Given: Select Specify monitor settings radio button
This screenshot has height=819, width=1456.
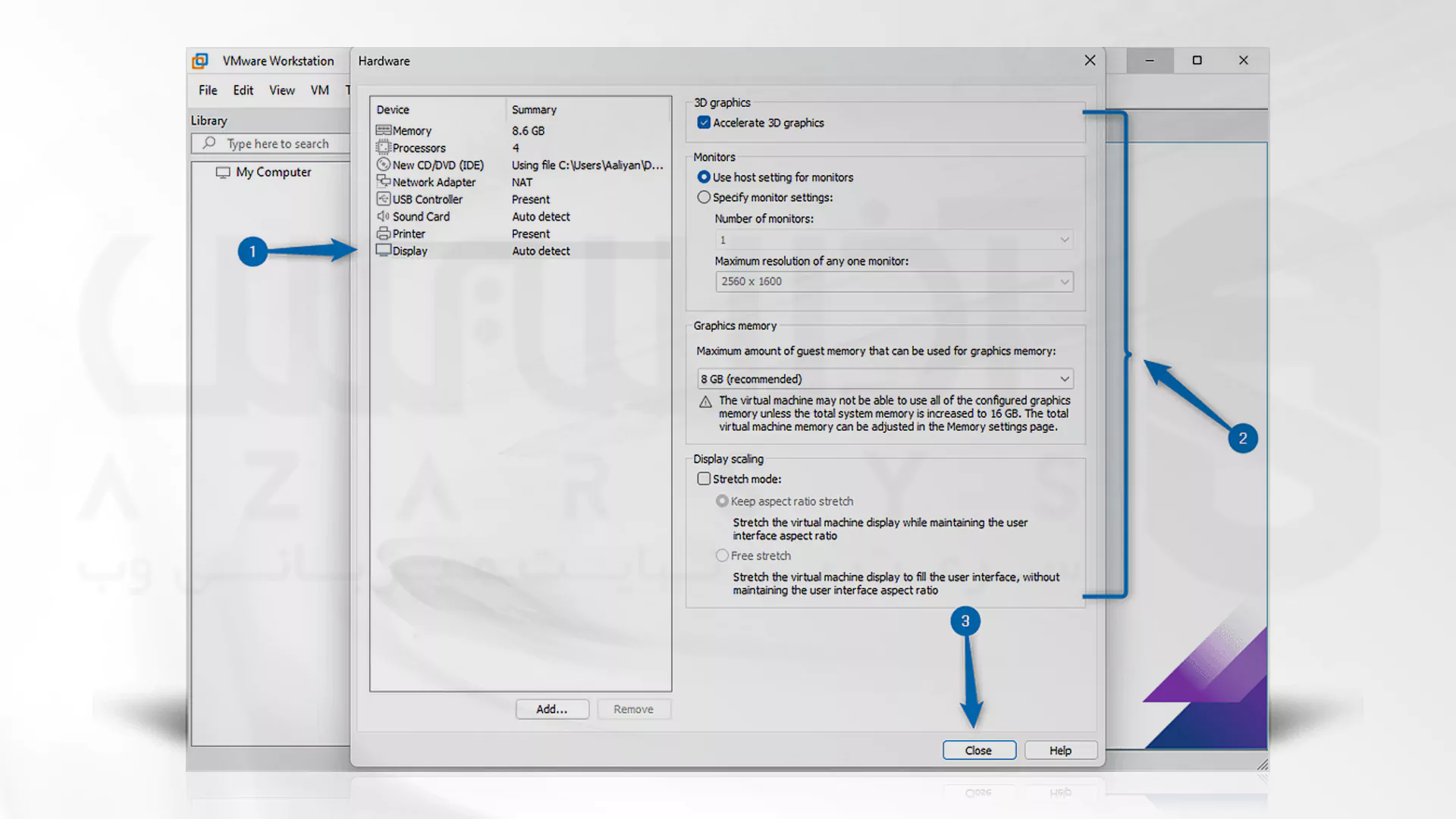Looking at the screenshot, I should click(704, 197).
